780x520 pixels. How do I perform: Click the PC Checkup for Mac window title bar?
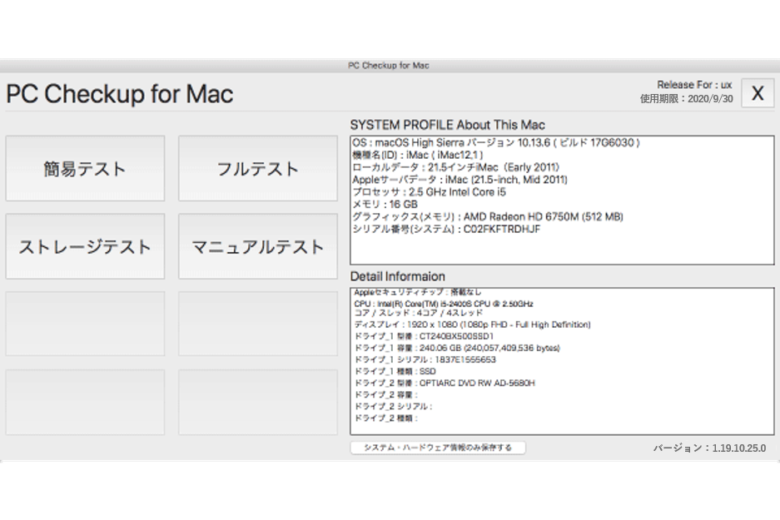tap(389, 66)
